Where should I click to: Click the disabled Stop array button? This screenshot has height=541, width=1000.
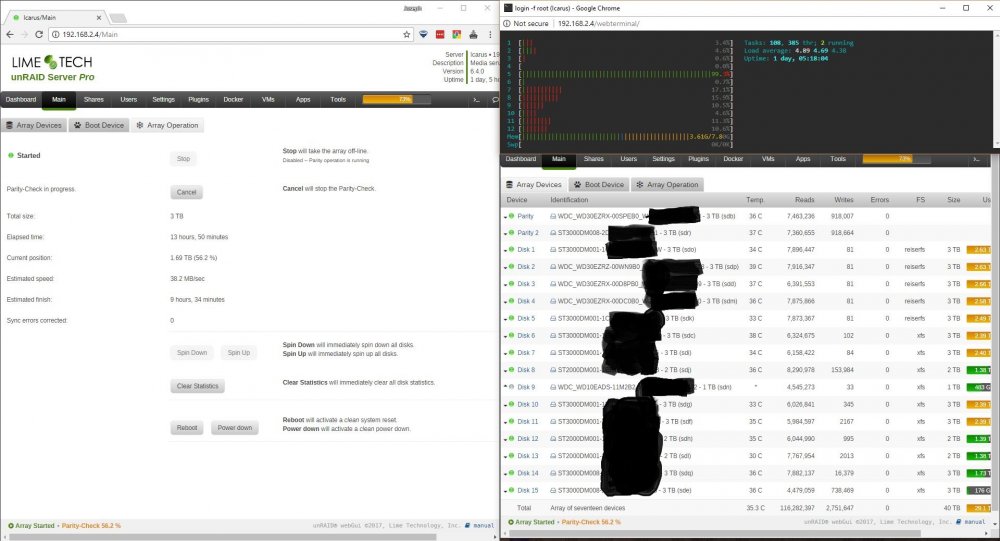click(x=183, y=159)
